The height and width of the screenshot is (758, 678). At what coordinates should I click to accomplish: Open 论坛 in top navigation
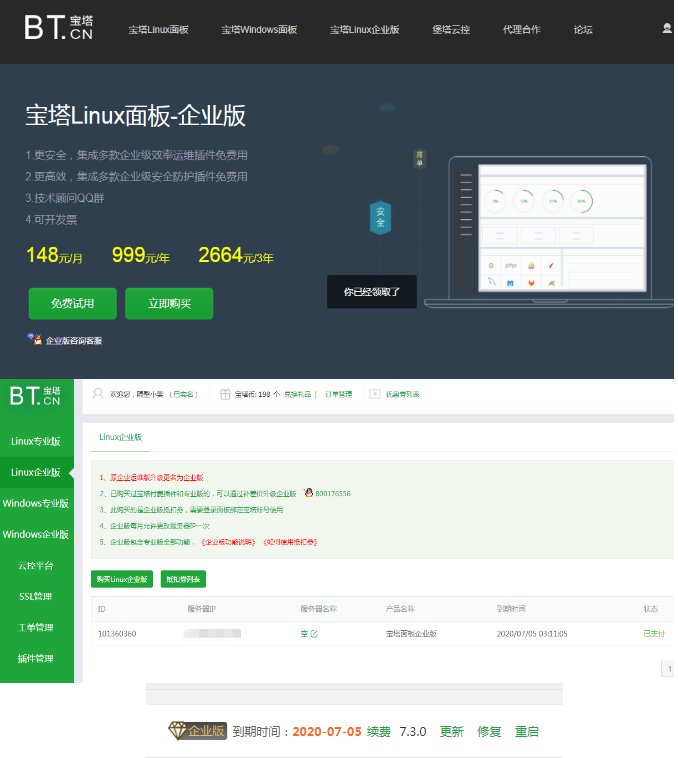pos(583,29)
